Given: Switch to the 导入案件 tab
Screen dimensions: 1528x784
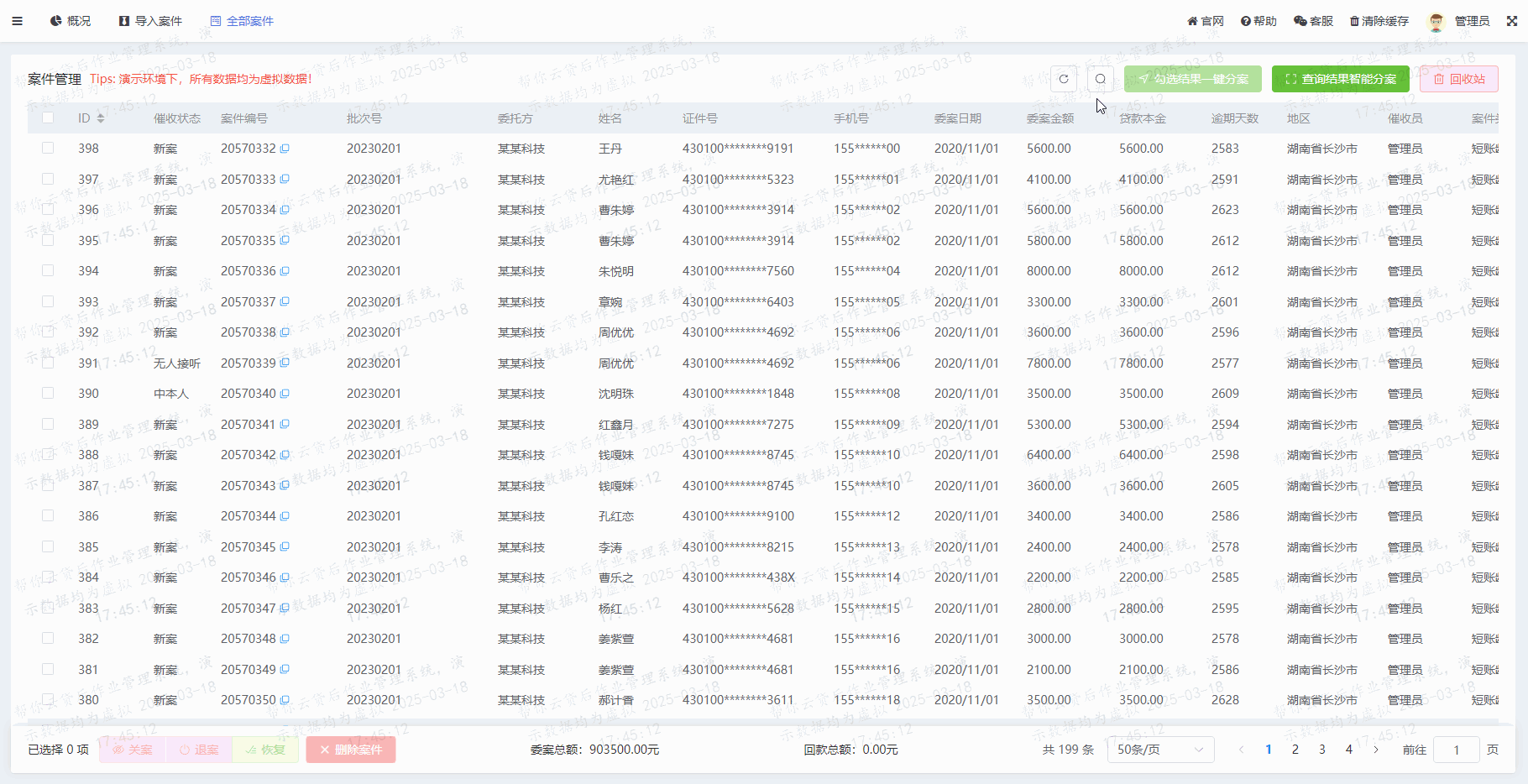Looking at the screenshot, I should (x=150, y=21).
